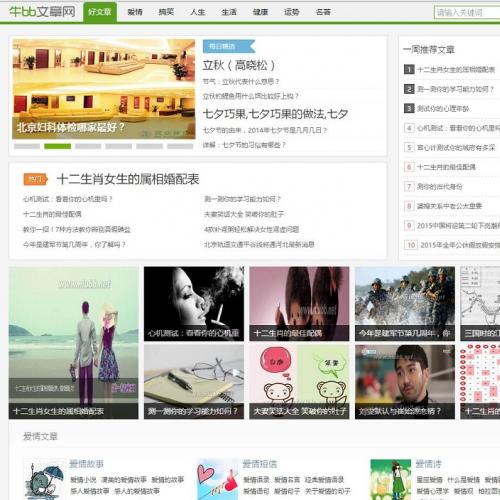Click the 爱情诗 green girl illustration icon

(391, 480)
